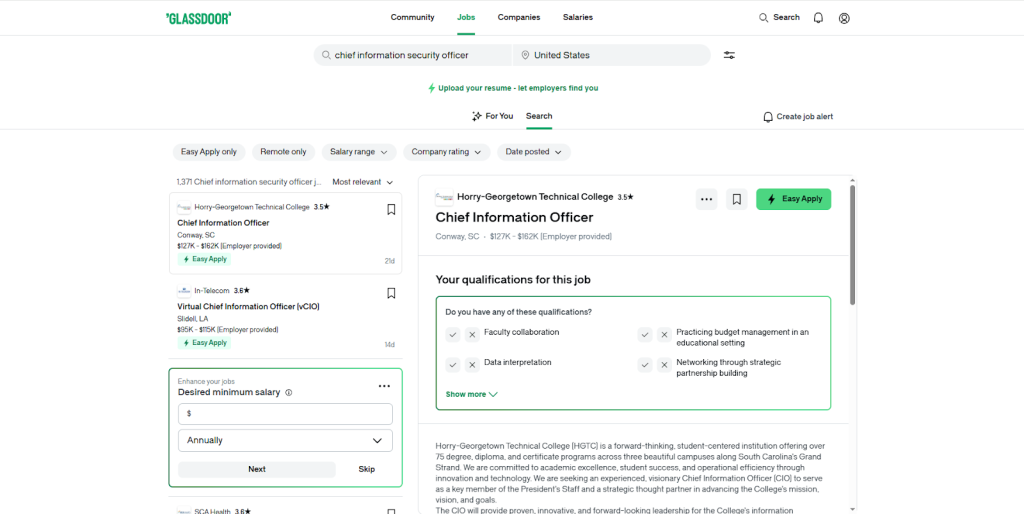The height and width of the screenshot is (514, 1024).
Task: Select the Search tab
Action: point(539,116)
